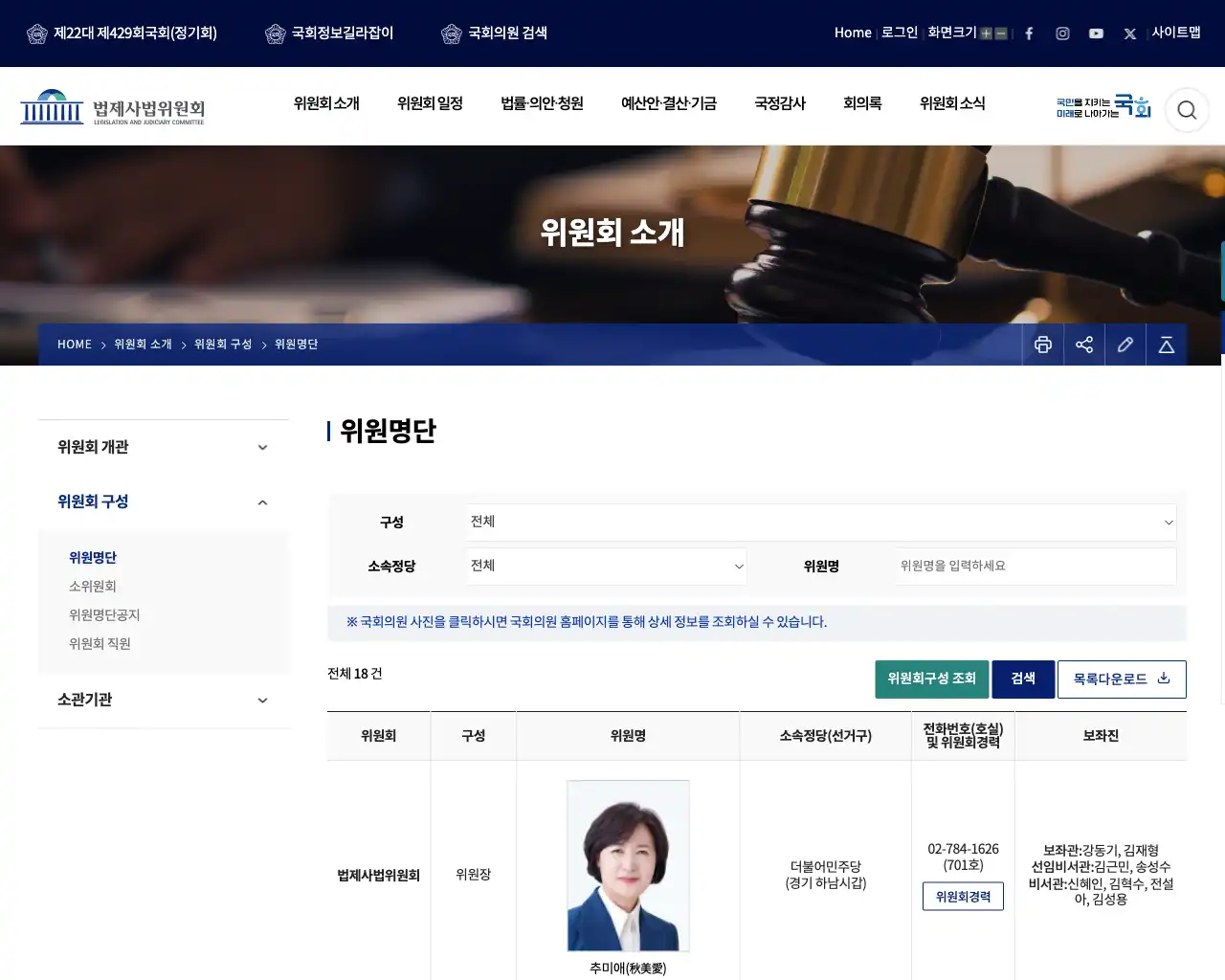This screenshot has width=1225, height=980.
Task: Click the 로그인 link in the top bar
Action: [900, 33]
